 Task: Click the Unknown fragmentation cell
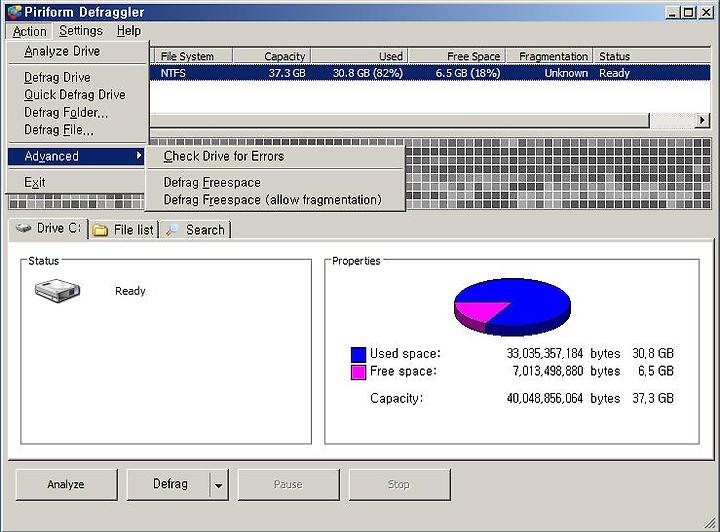point(566,73)
